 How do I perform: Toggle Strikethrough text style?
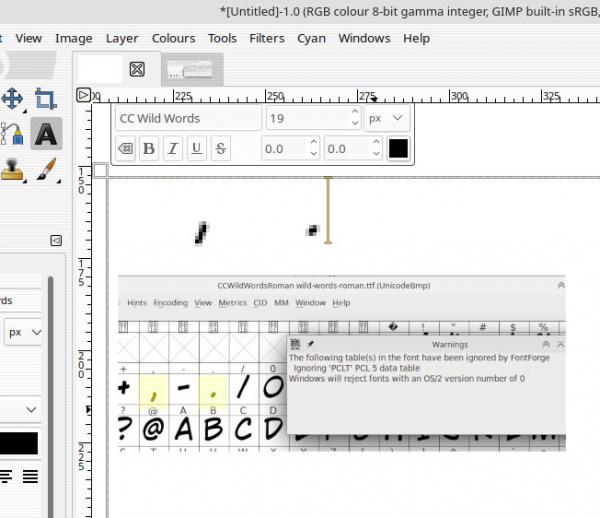[x=221, y=148]
